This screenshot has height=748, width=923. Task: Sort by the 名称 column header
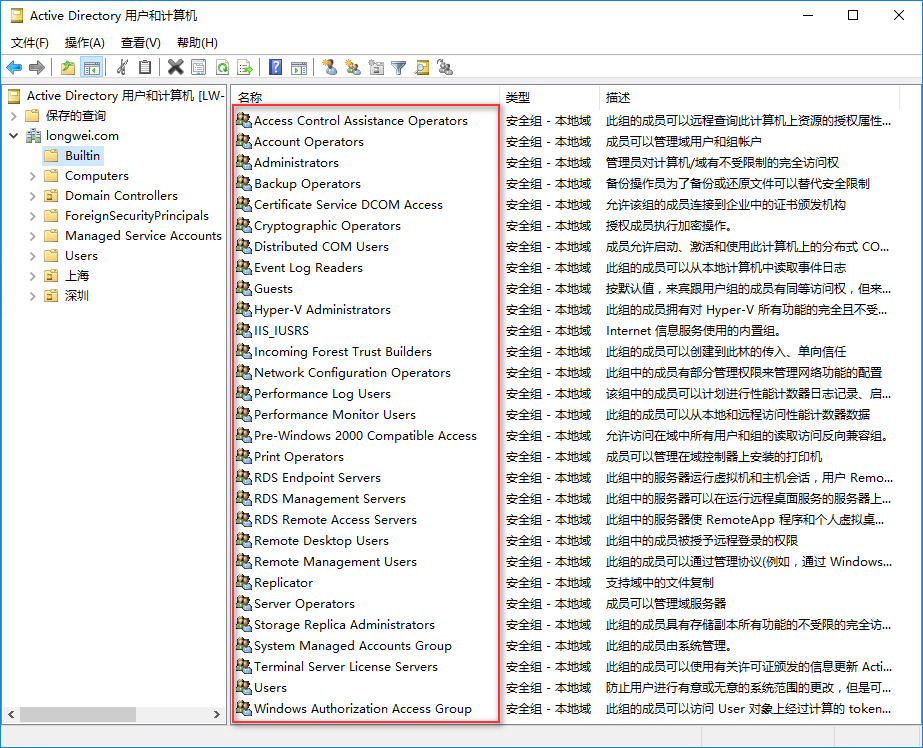[365, 97]
